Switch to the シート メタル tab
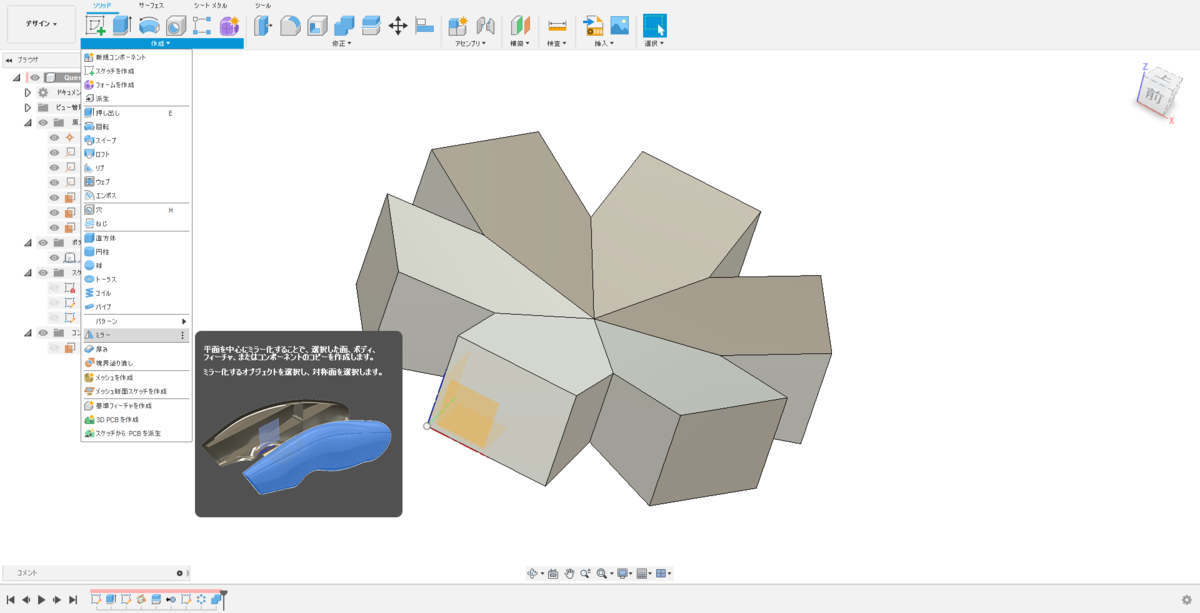Viewport: 1200px width, 613px height. click(210, 5)
